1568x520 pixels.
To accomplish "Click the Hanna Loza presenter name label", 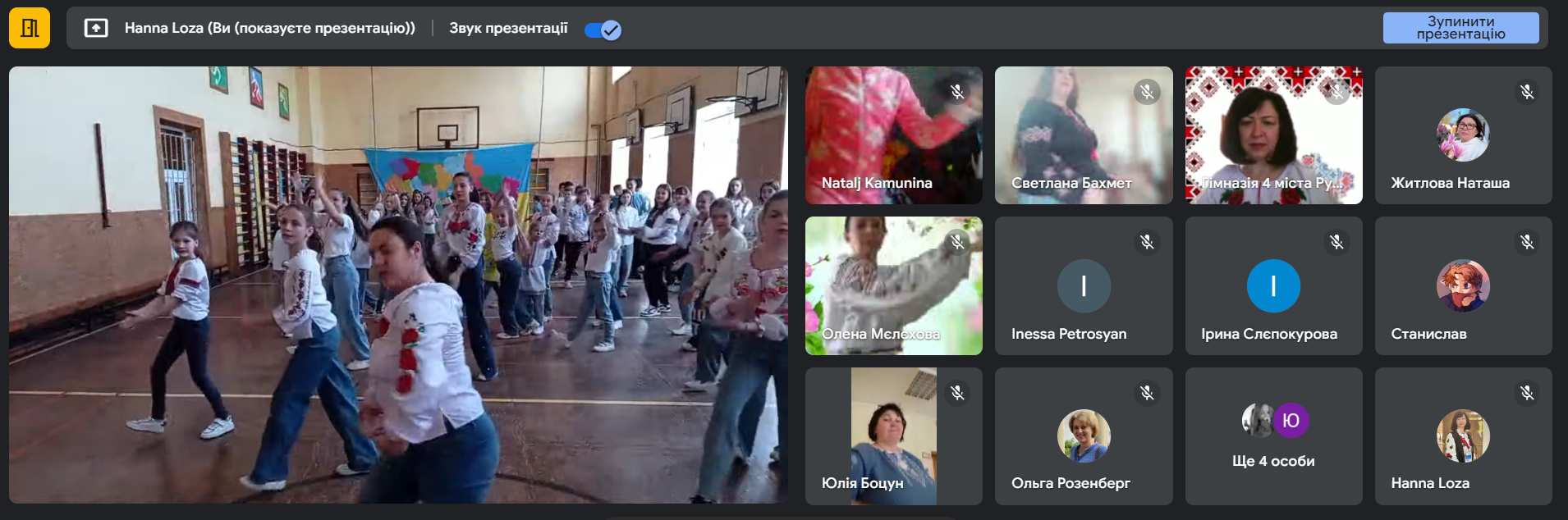I will [x=269, y=29].
